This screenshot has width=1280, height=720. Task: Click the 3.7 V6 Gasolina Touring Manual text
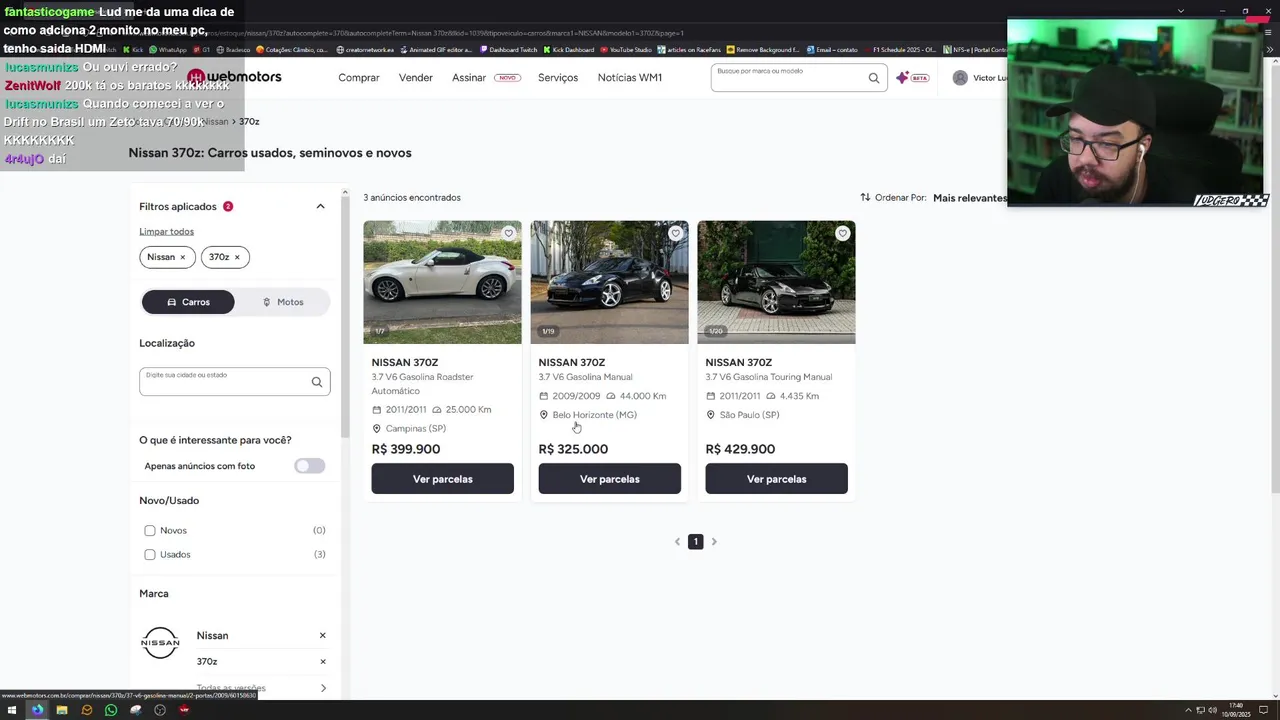point(769,377)
